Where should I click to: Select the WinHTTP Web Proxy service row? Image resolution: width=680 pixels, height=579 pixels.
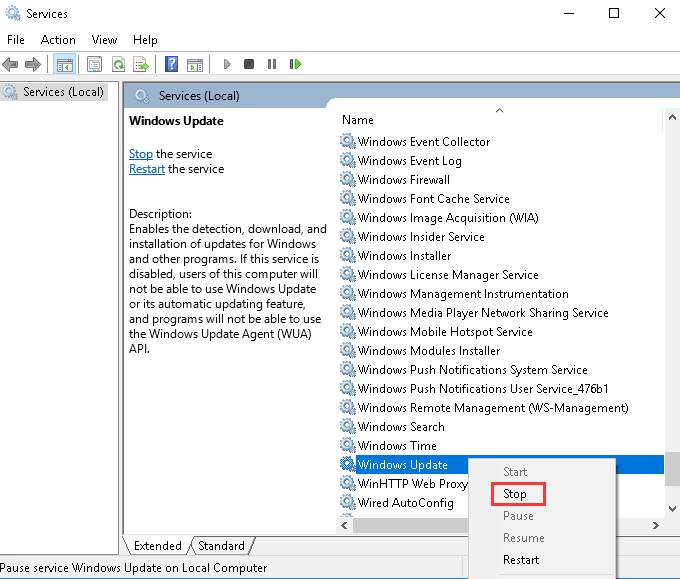[412, 484]
